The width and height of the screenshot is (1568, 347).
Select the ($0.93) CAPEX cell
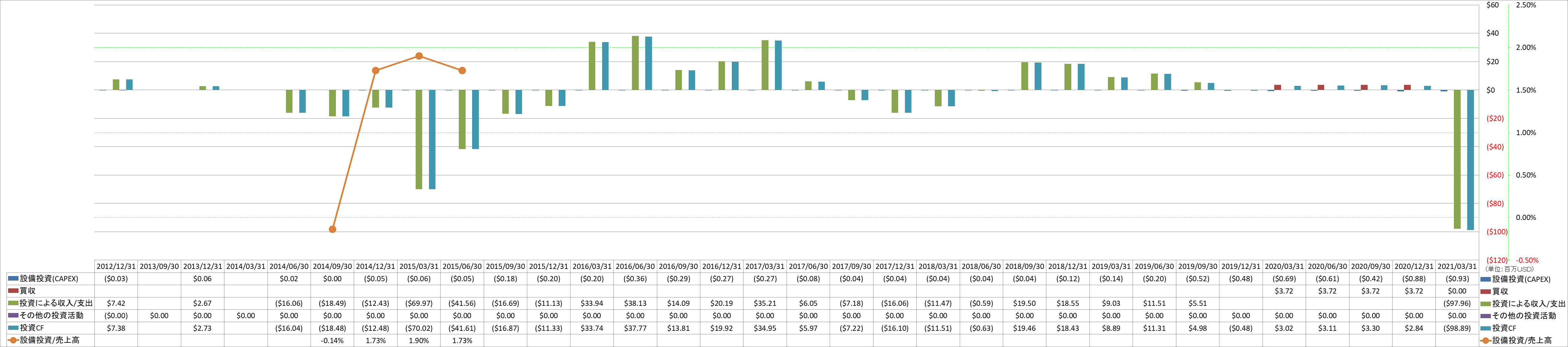pos(1457,279)
